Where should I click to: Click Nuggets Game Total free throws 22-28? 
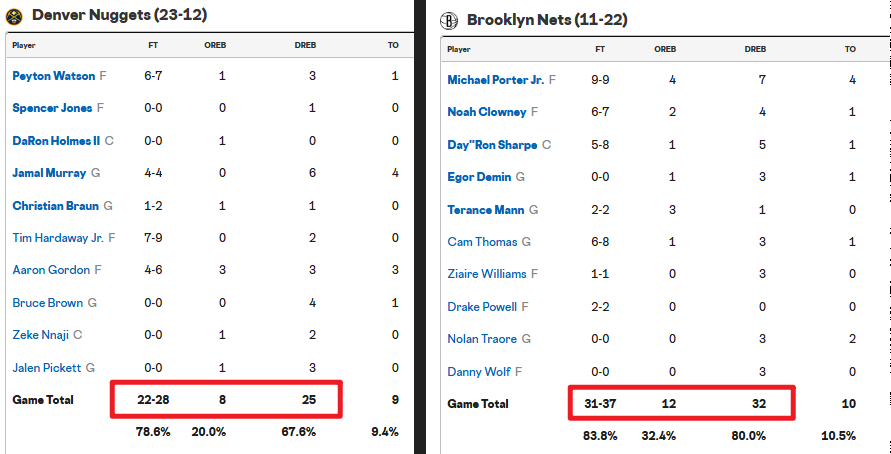154,400
